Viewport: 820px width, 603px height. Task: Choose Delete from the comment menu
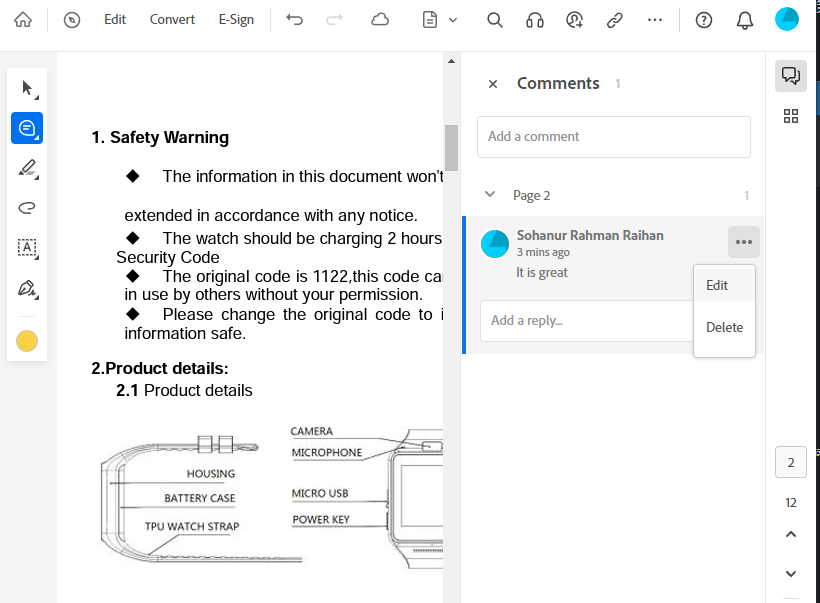724,327
